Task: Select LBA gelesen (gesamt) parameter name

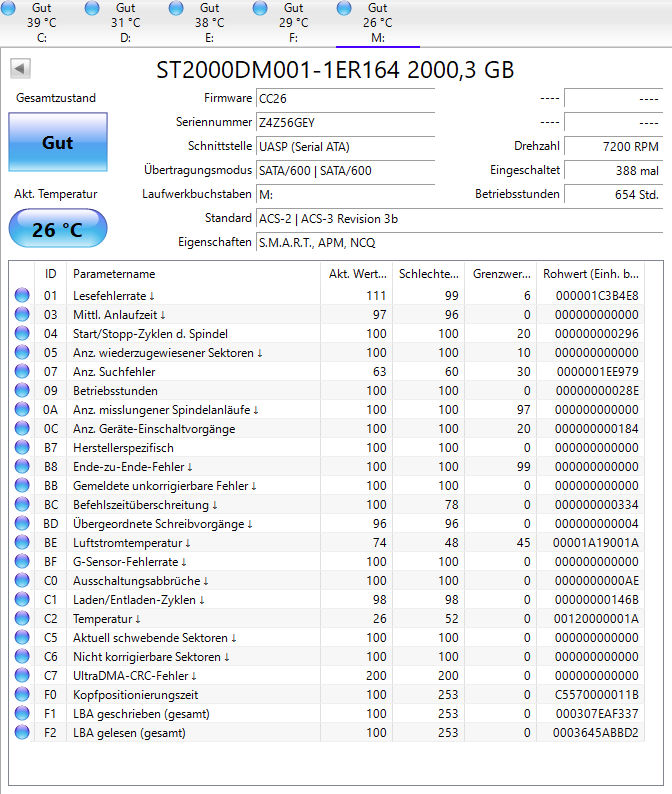Action: click(129, 733)
